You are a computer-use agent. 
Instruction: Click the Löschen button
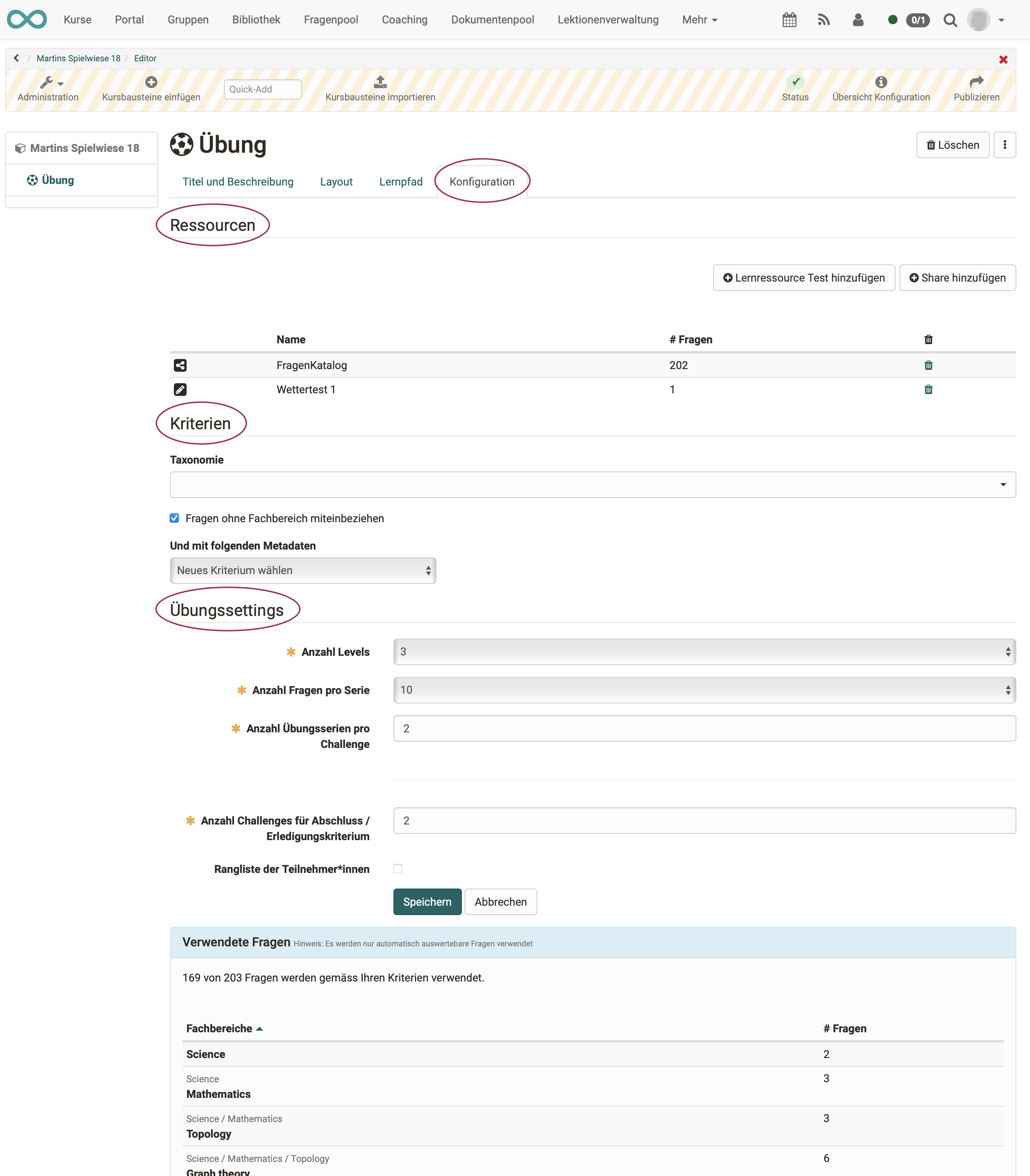(x=952, y=145)
